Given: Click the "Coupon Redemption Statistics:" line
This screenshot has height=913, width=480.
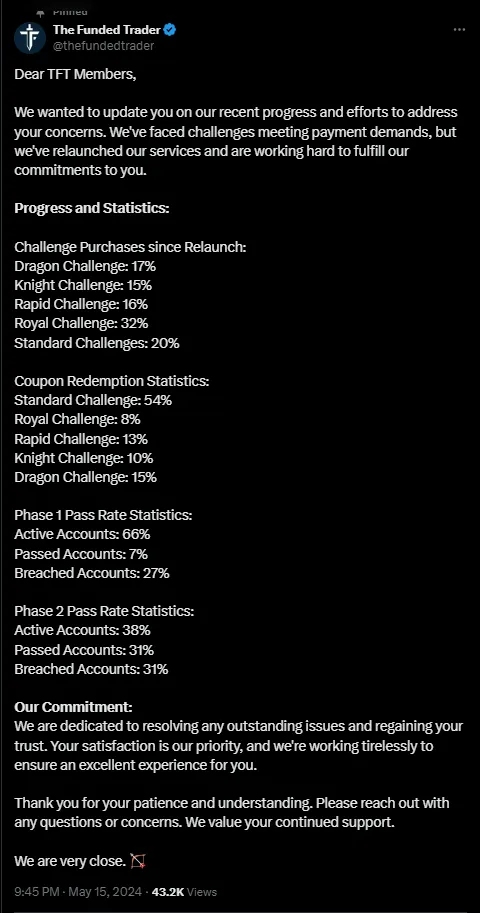Looking at the screenshot, I should point(111,381).
